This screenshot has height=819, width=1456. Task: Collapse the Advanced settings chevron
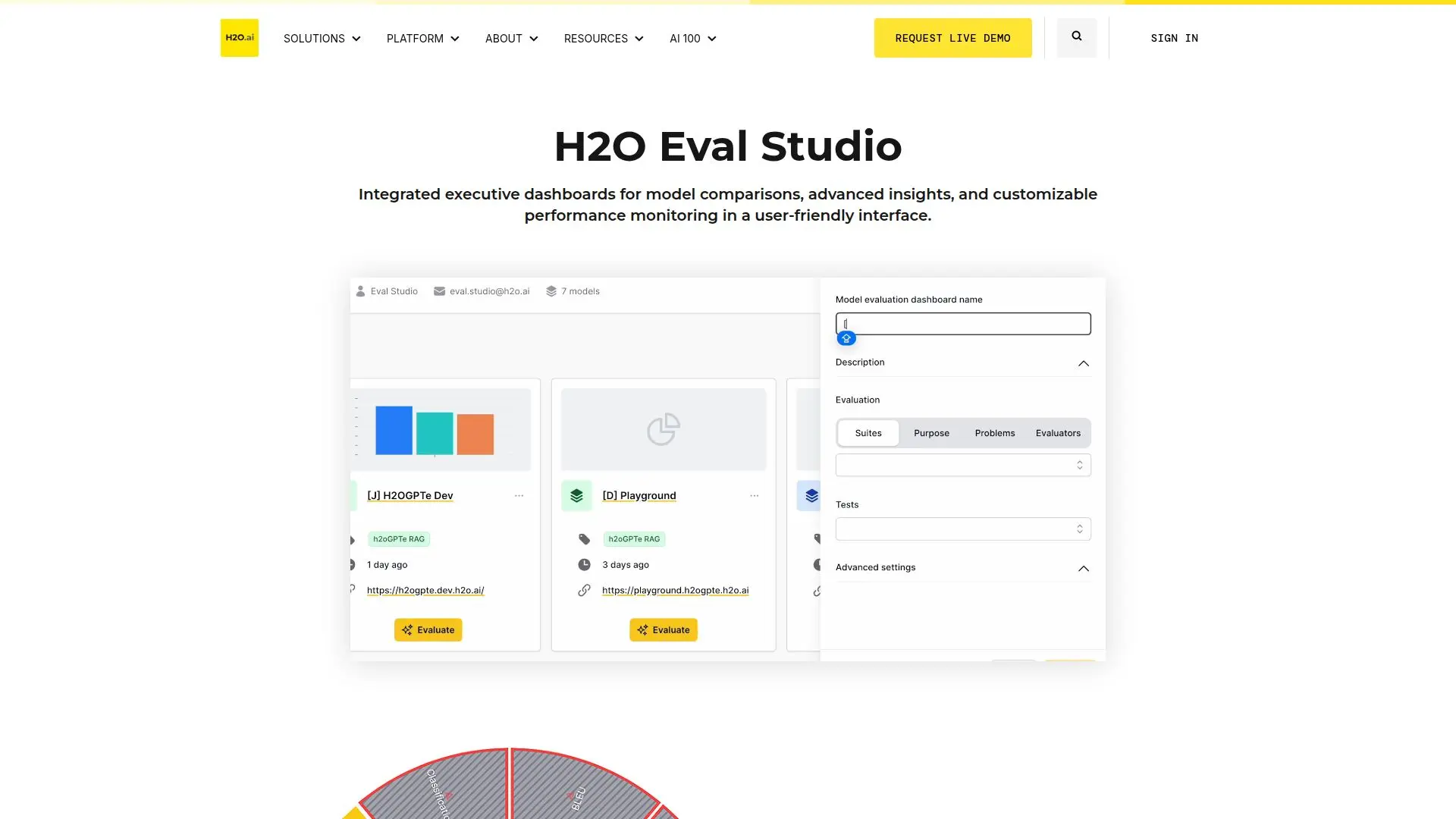tap(1084, 568)
